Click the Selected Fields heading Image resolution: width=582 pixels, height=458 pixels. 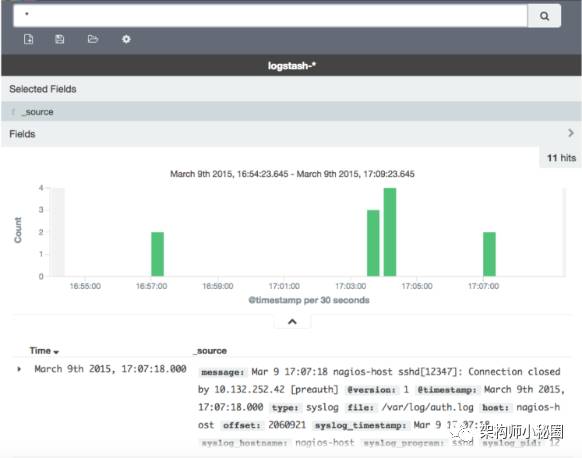pos(43,89)
